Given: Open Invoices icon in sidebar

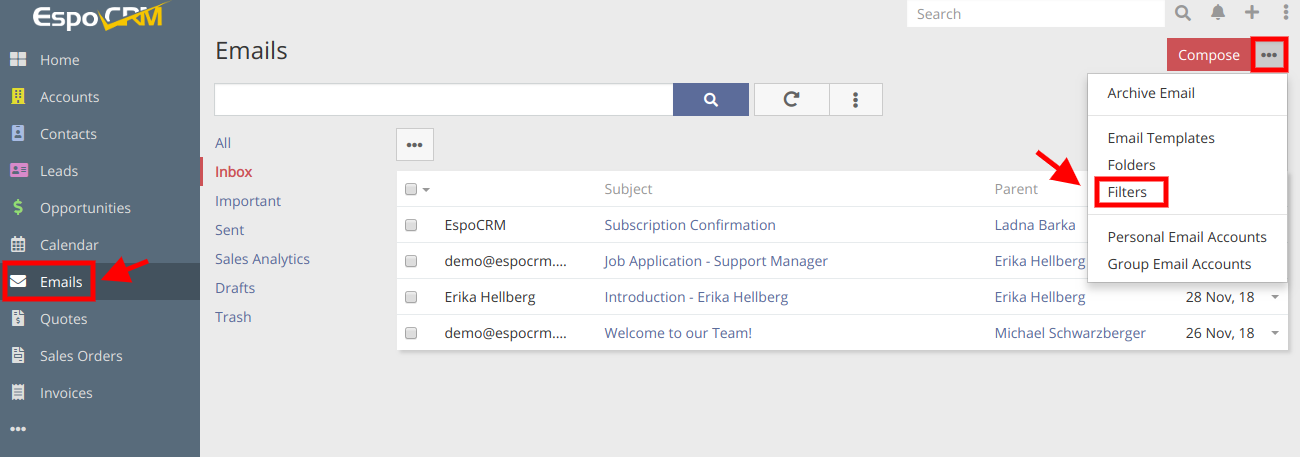Looking at the screenshot, I should [x=18, y=393].
